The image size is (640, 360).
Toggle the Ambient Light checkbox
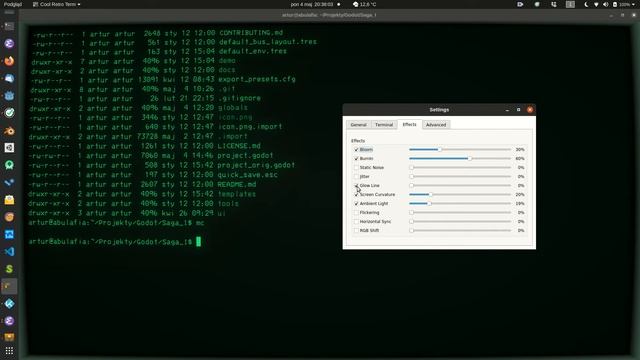pos(356,204)
